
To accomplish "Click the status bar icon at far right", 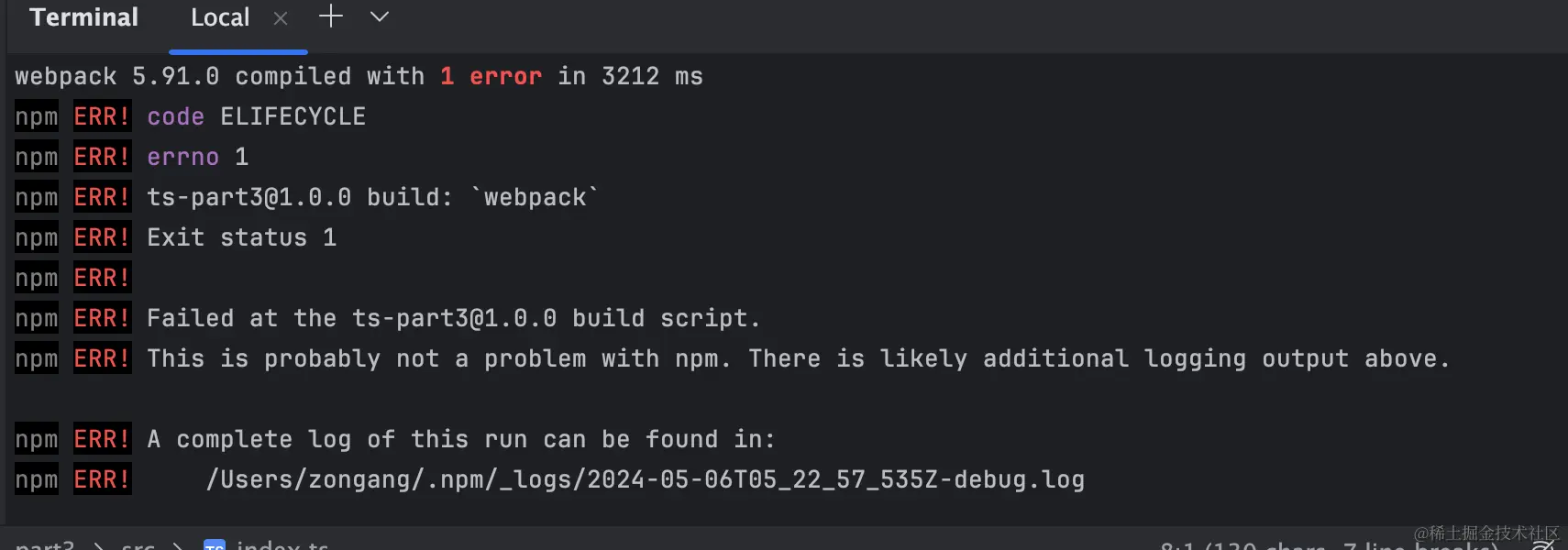I will [1543, 545].
